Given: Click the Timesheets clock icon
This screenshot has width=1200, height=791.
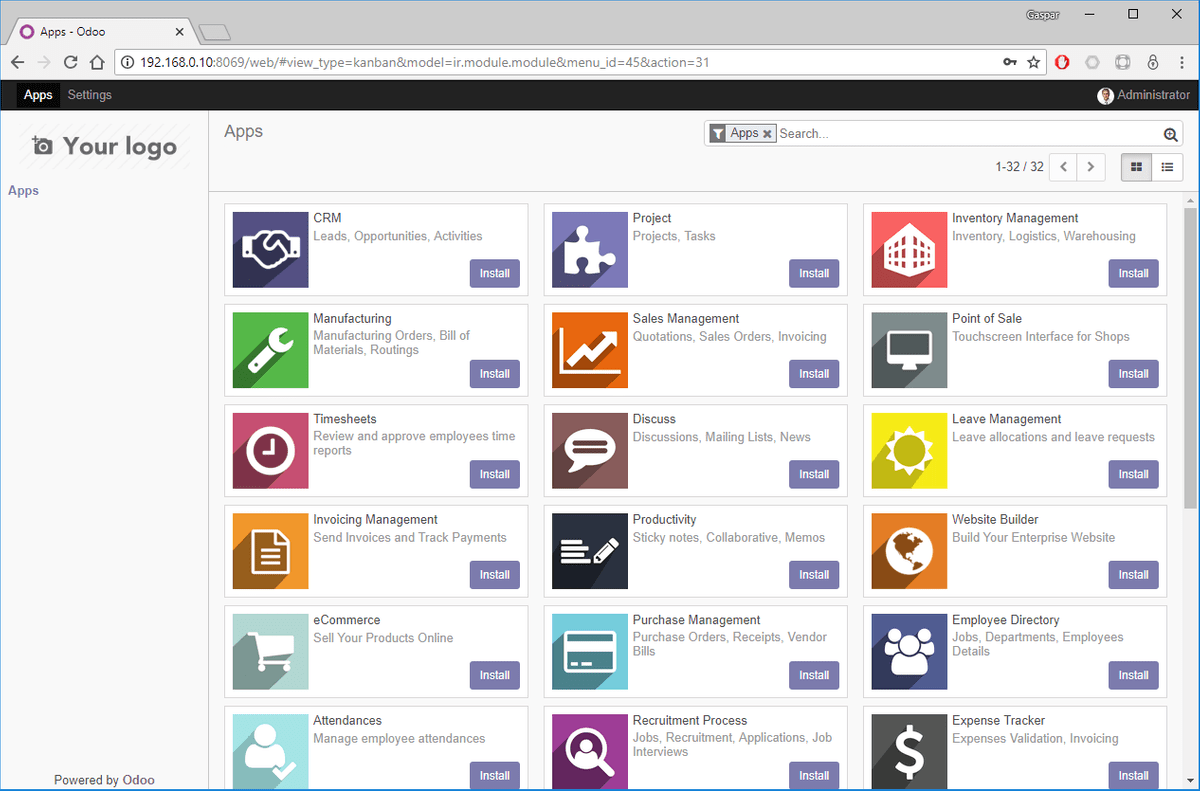Looking at the screenshot, I should click(270, 451).
